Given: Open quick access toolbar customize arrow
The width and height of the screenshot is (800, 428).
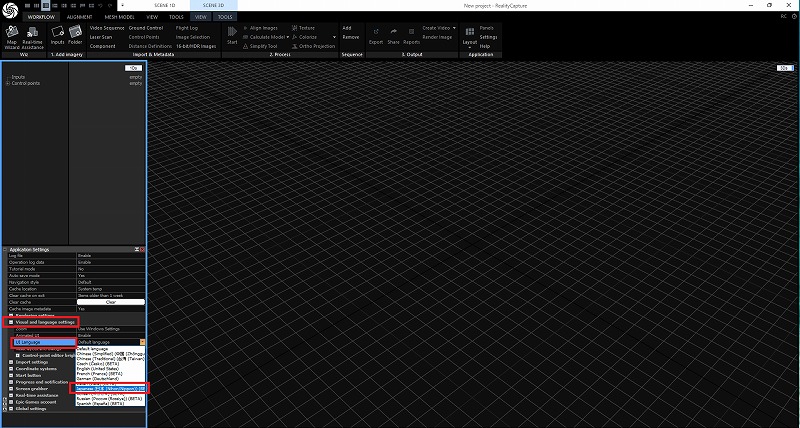Looking at the screenshot, I should 122,5.
